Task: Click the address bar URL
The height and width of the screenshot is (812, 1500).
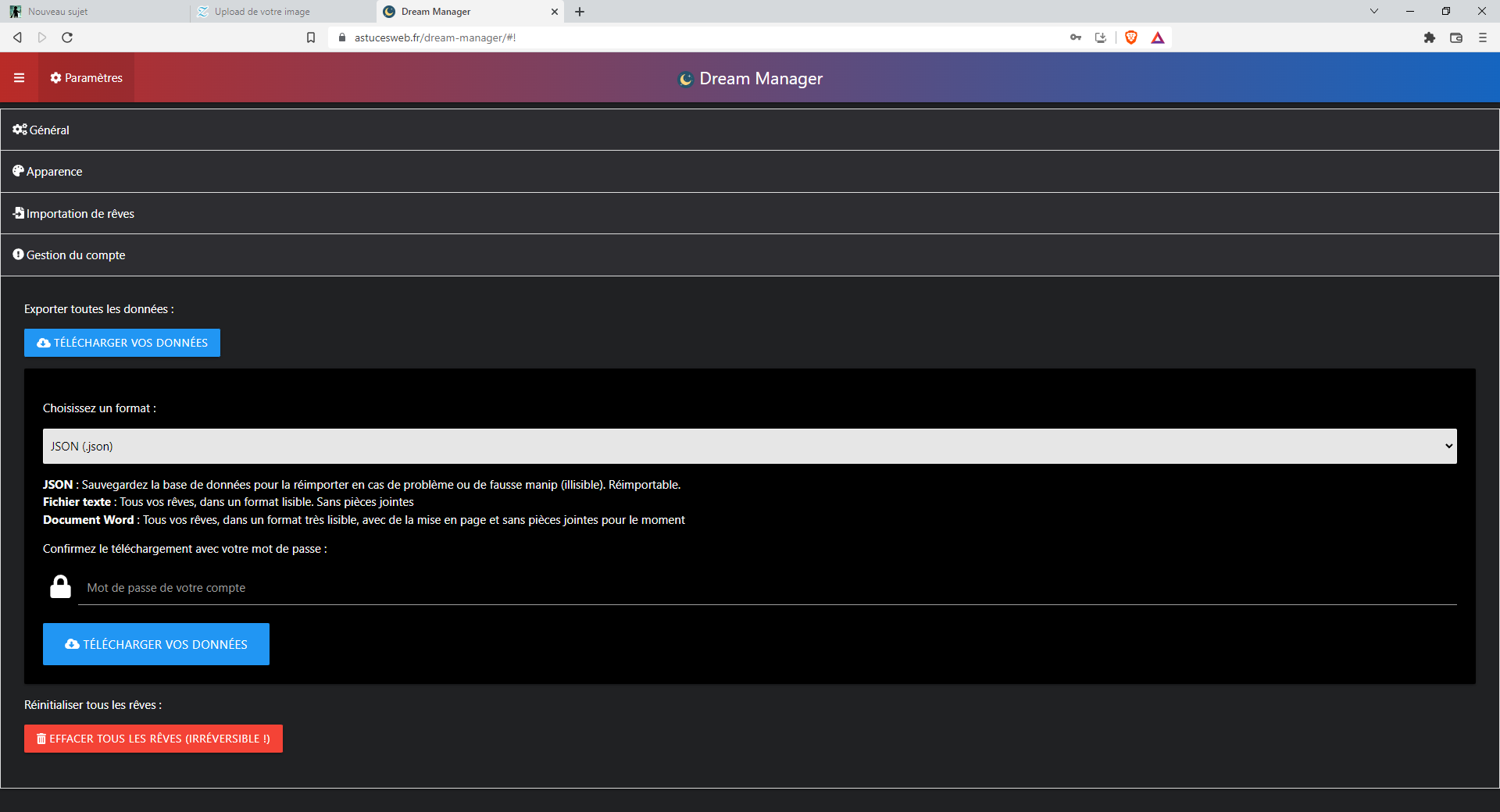Action: 435,37
